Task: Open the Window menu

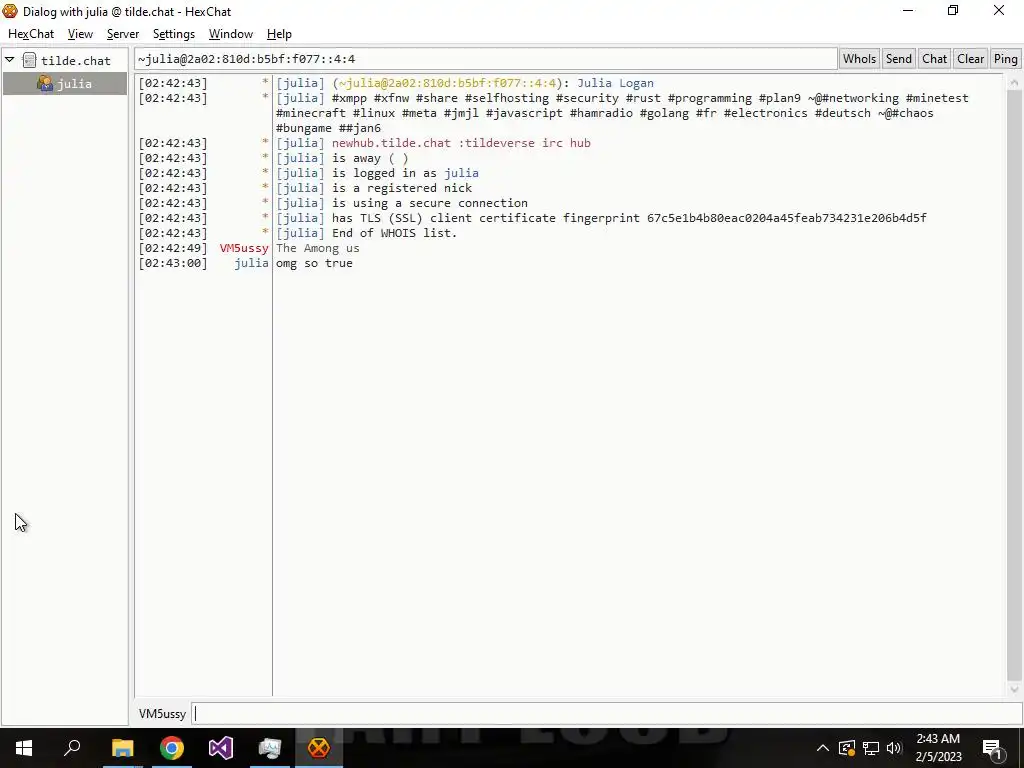Action: (x=231, y=34)
